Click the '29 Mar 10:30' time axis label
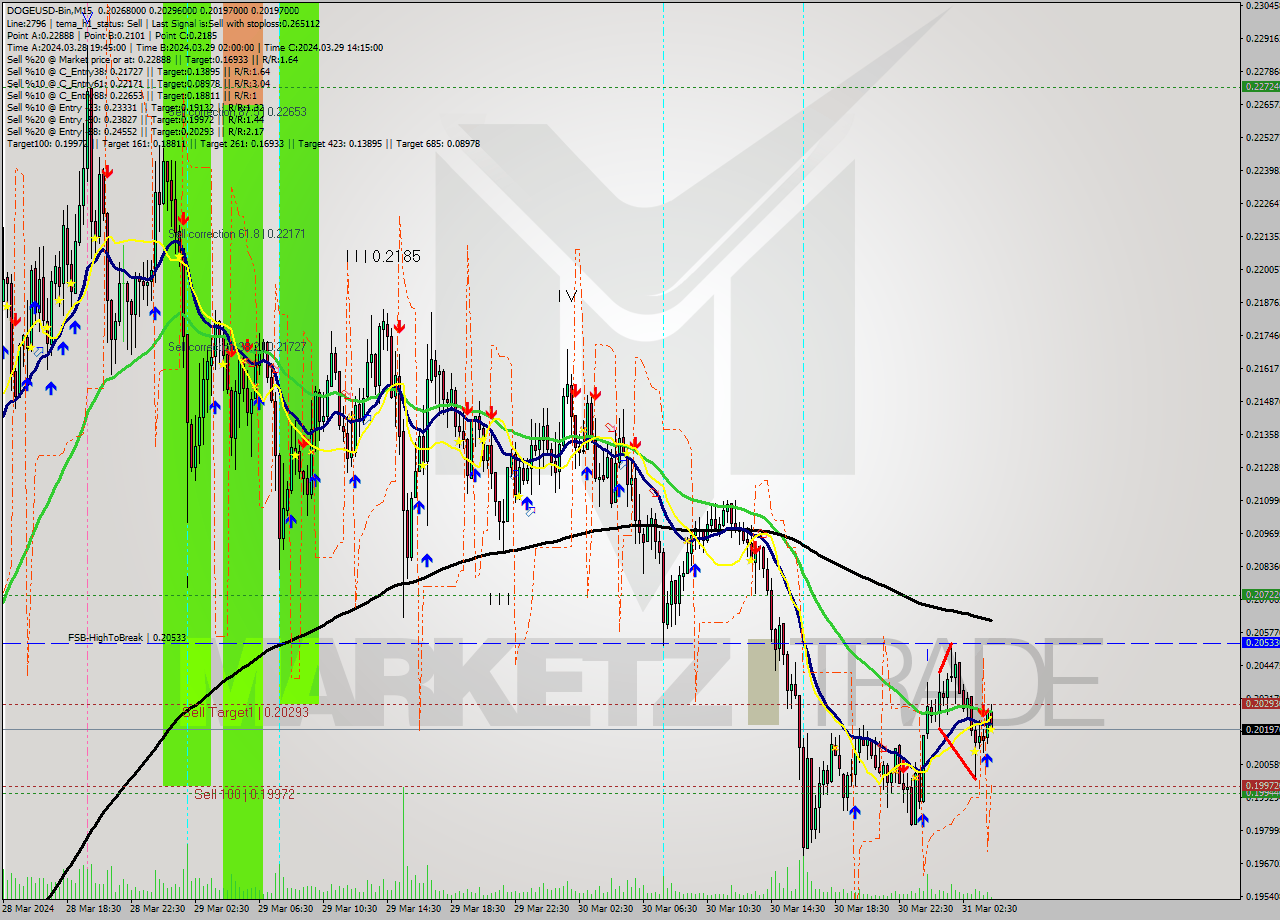Viewport: 1280px width, 920px height. pos(350,909)
